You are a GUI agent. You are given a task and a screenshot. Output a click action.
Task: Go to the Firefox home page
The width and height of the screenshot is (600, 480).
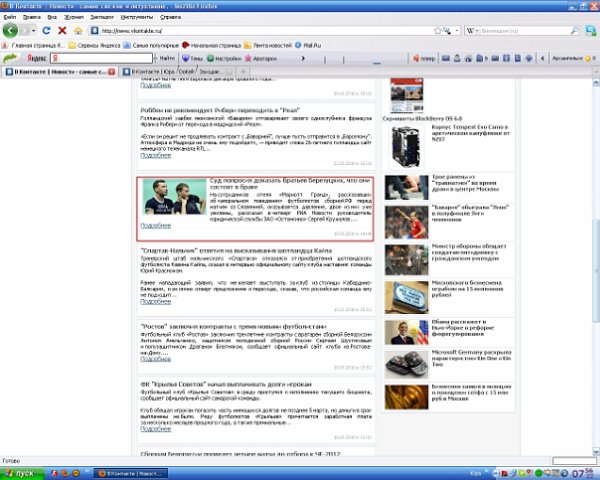point(78,30)
